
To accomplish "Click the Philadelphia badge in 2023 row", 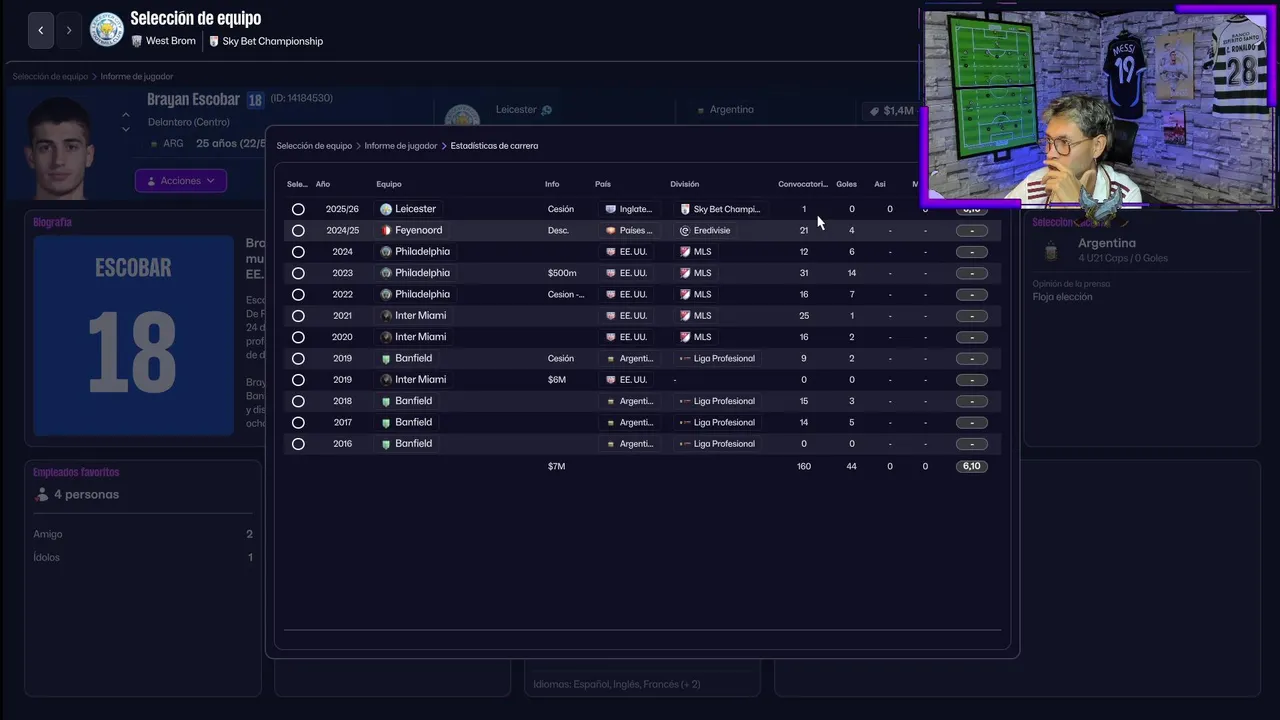I will (386, 273).
